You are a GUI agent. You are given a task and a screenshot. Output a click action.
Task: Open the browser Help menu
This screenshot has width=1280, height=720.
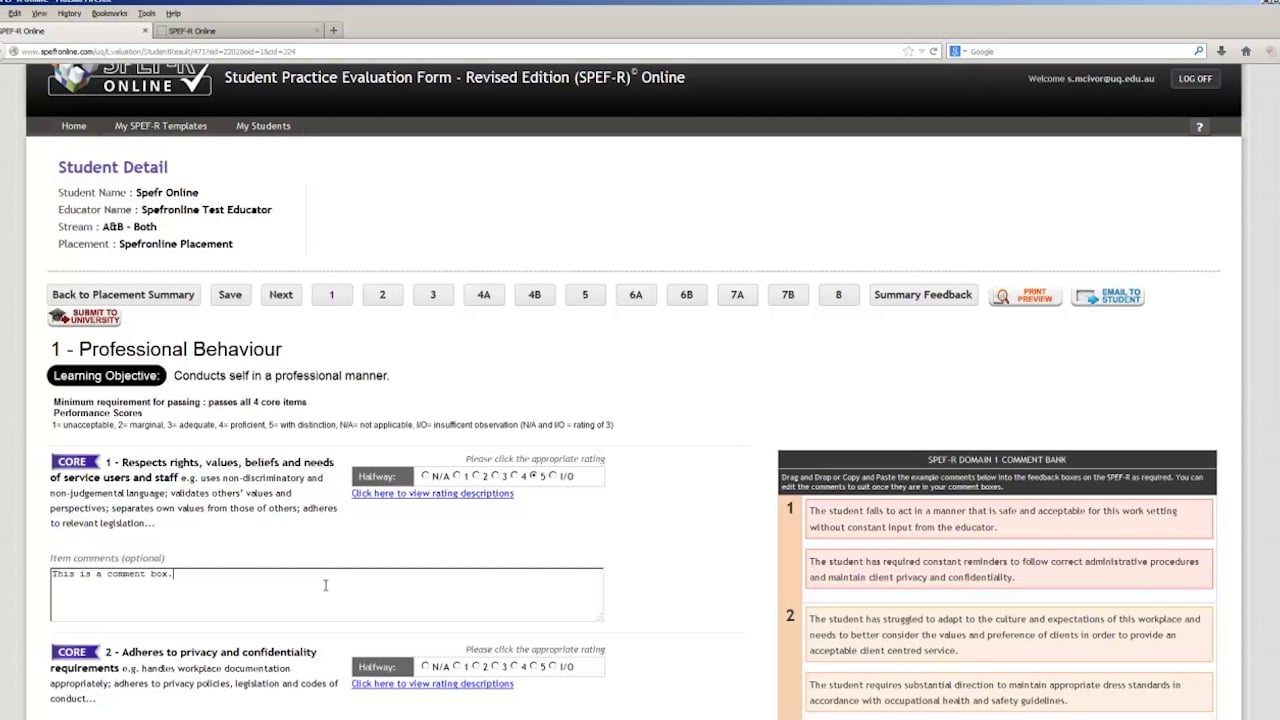pos(173,13)
